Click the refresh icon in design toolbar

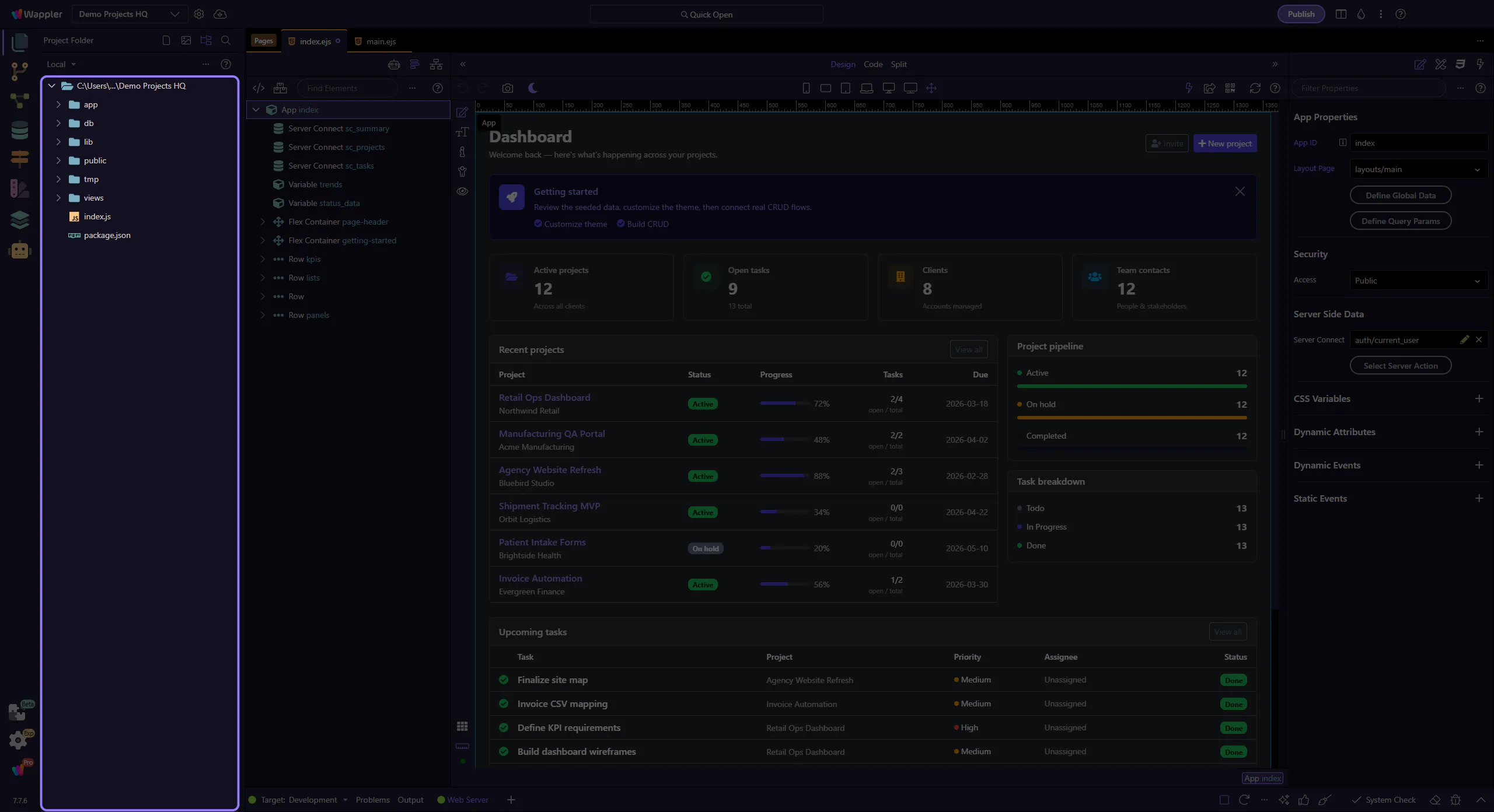pos(1255,88)
